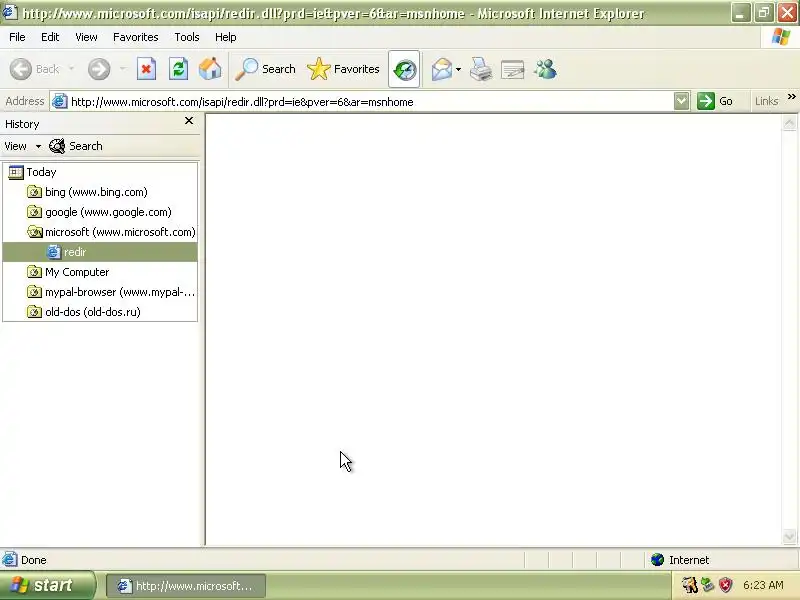Open the Messenger people icon
This screenshot has width=800, height=600.
tap(545, 69)
